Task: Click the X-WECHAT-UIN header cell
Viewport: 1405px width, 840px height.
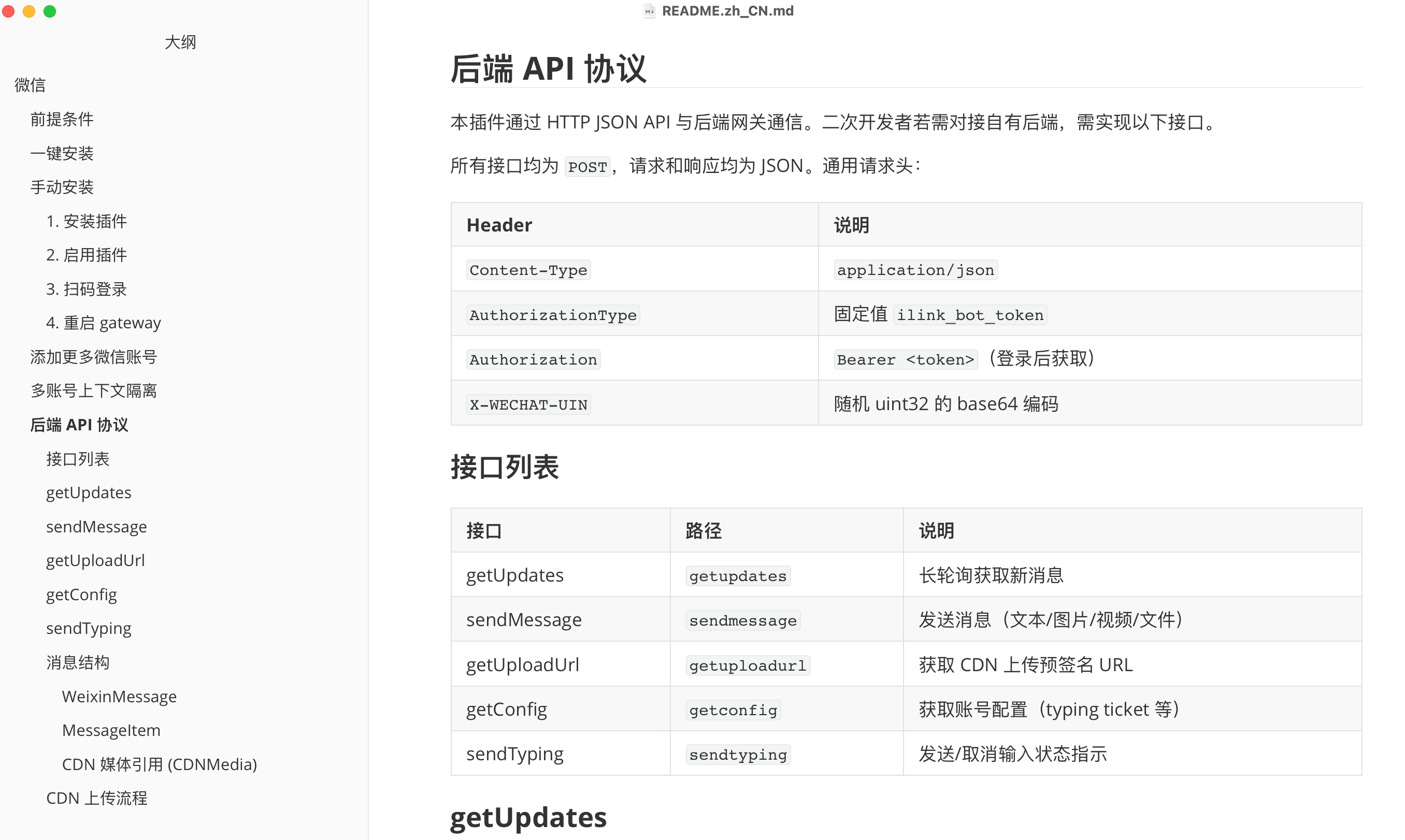Action: click(528, 404)
